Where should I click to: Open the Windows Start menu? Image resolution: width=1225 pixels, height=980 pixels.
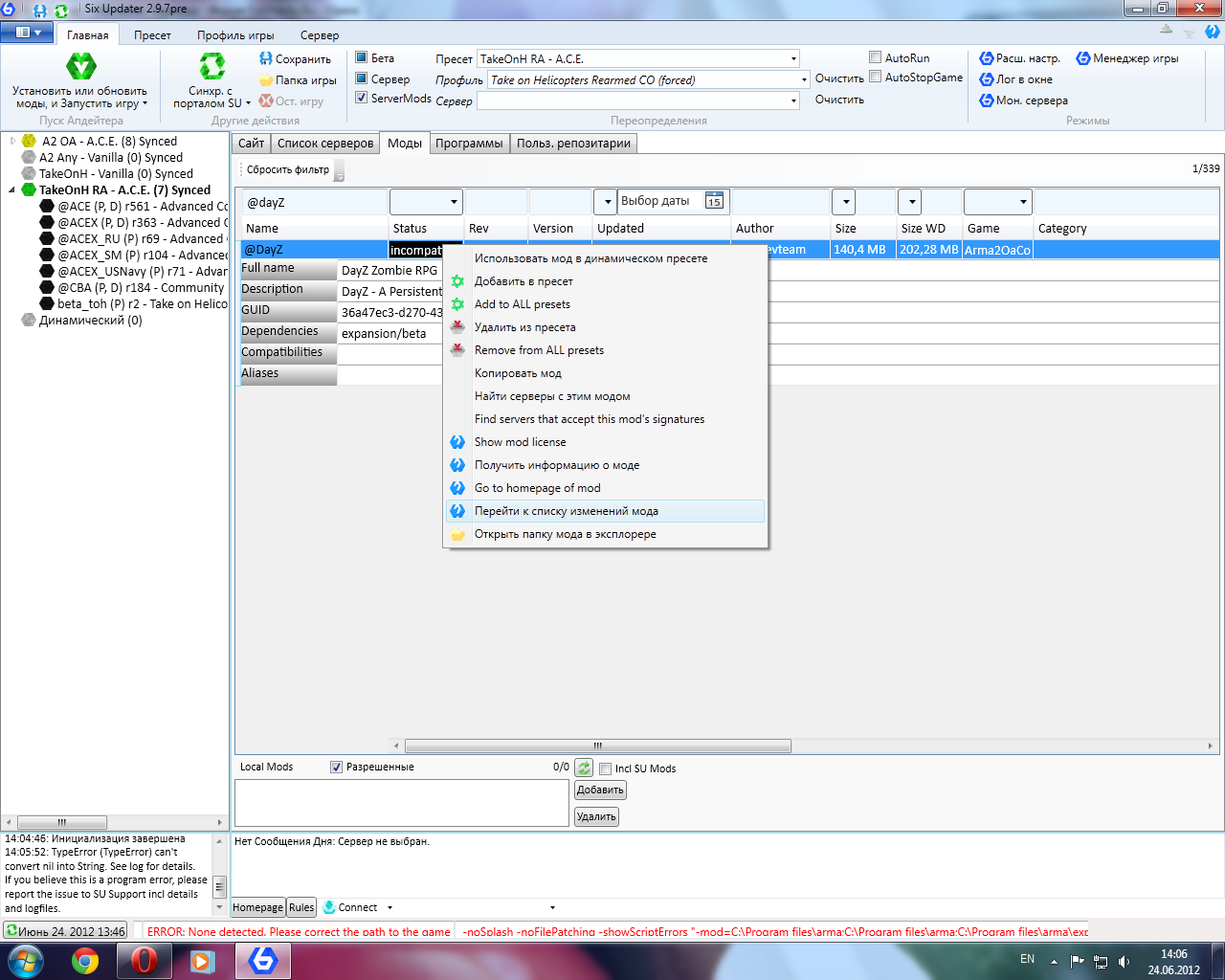click(25, 960)
